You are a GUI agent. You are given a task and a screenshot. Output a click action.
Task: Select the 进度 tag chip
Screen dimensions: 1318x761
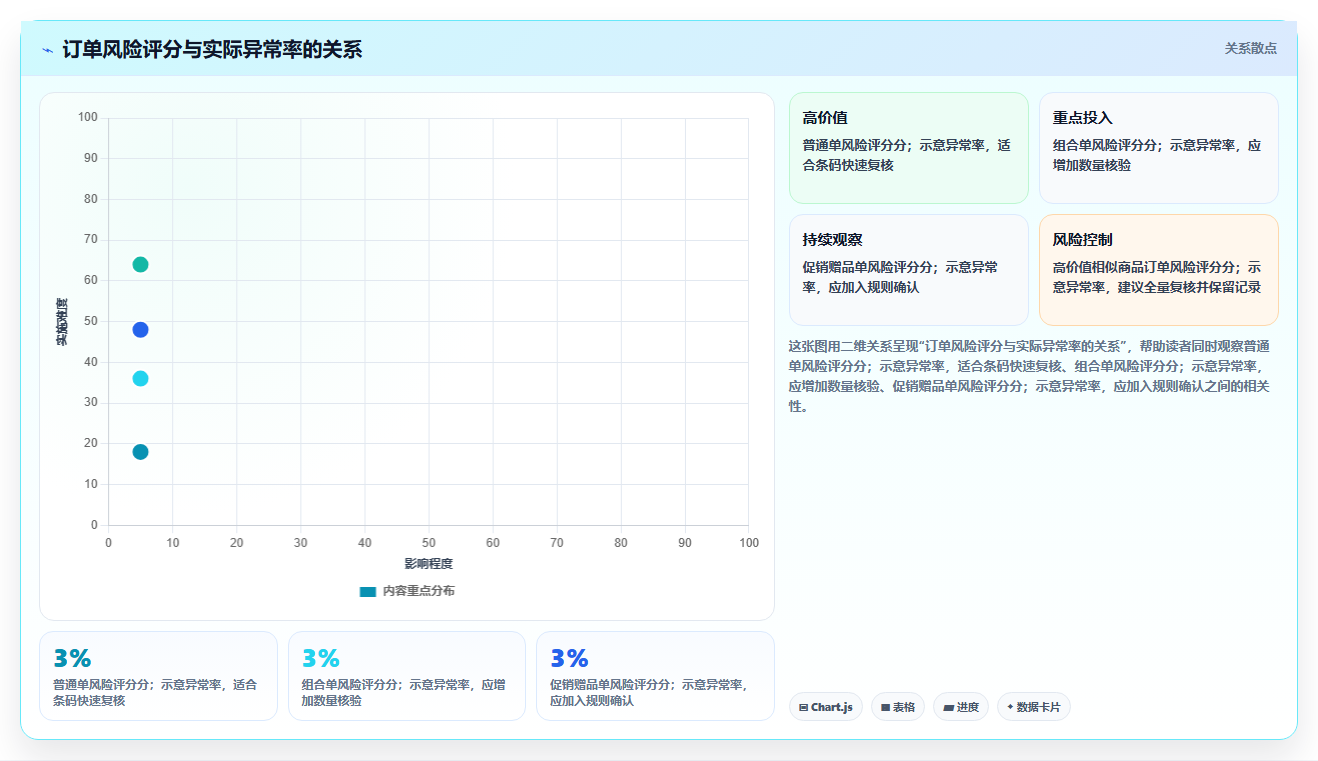coord(961,707)
